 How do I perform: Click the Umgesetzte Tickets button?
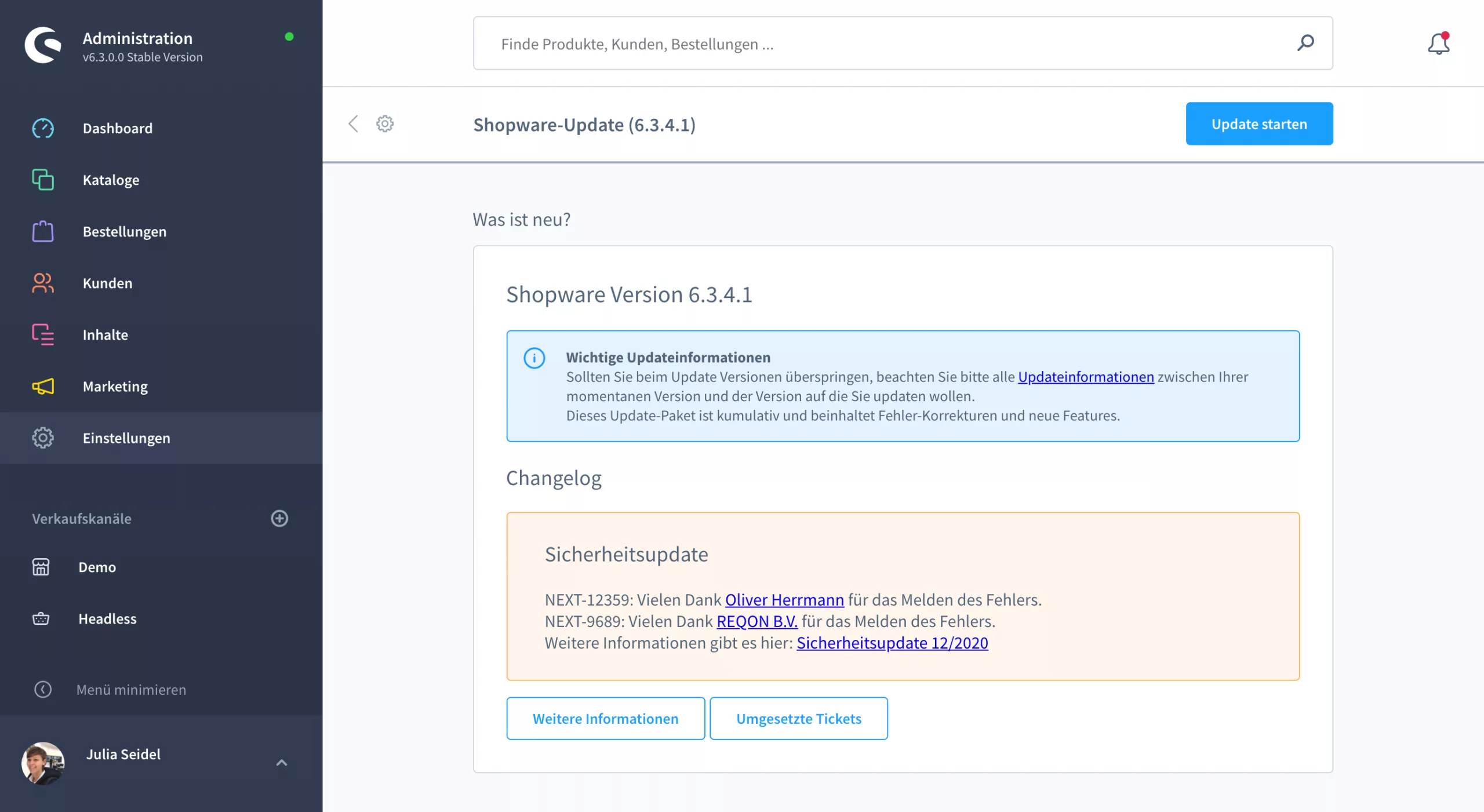[799, 718]
